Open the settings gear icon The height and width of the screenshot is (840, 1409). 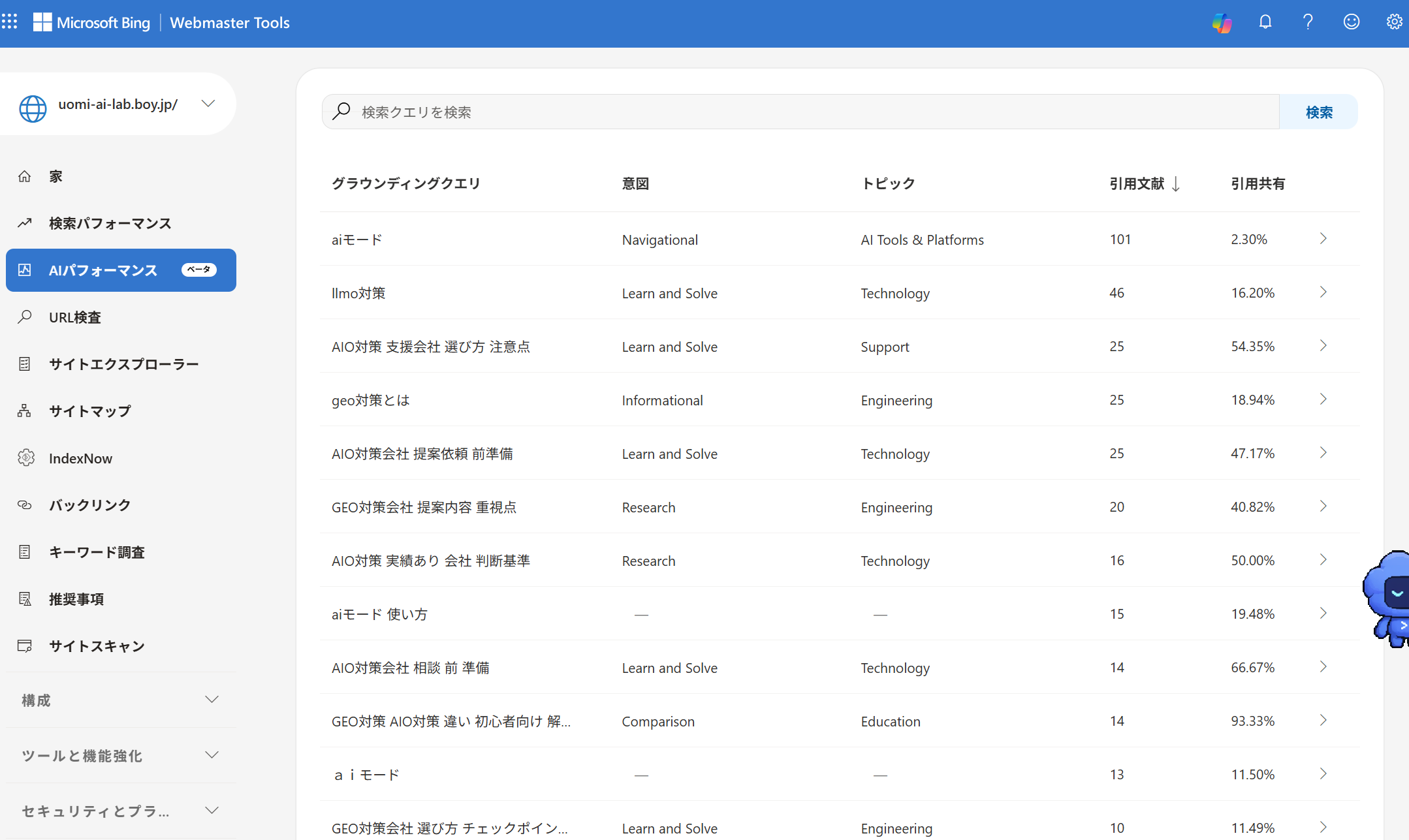(1394, 22)
